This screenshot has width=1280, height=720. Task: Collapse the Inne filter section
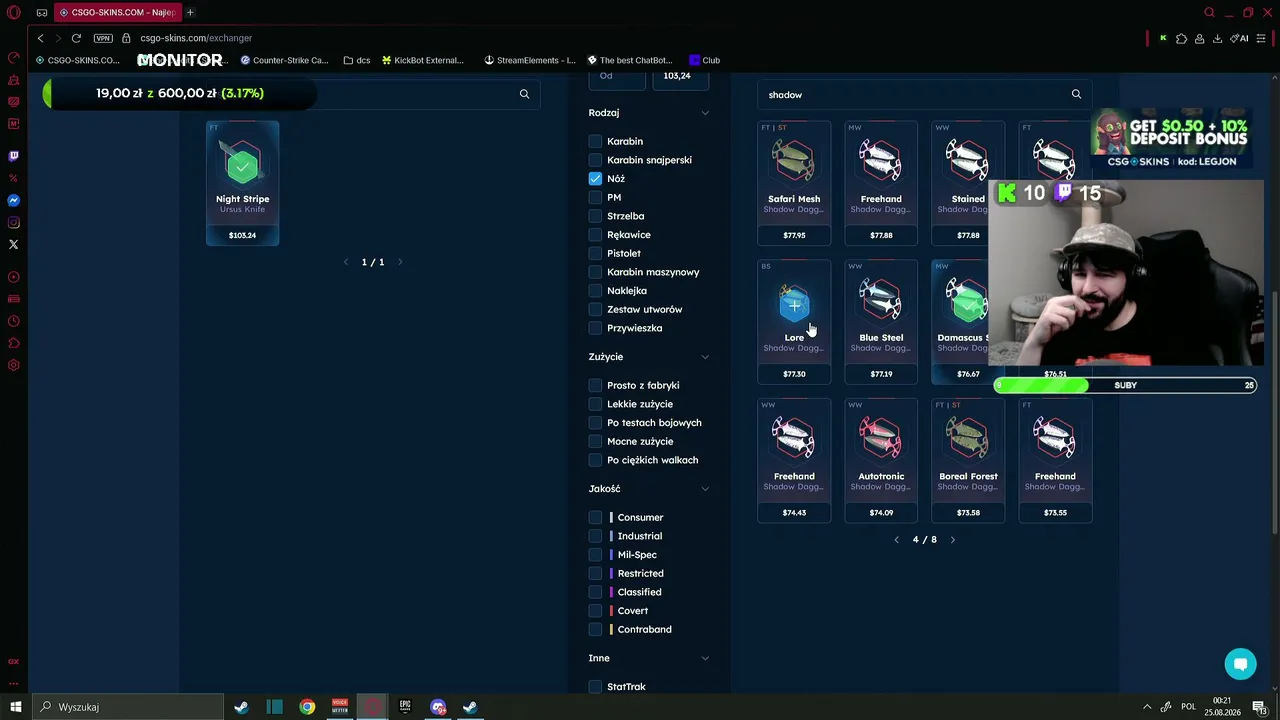click(705, 658)
